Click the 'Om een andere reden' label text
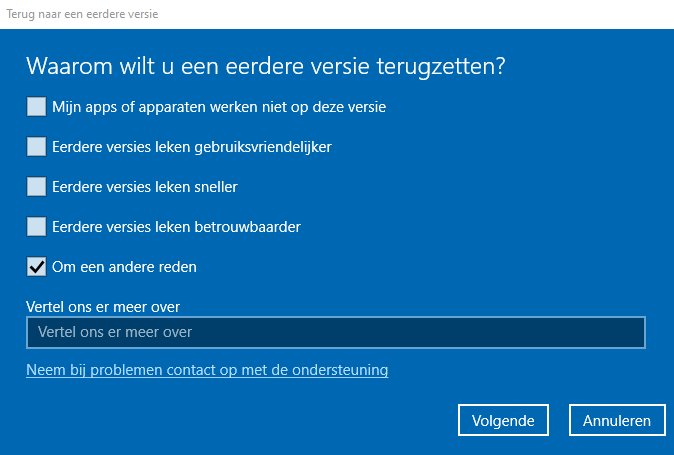This screenshot has width=674, height=455. 124,266
